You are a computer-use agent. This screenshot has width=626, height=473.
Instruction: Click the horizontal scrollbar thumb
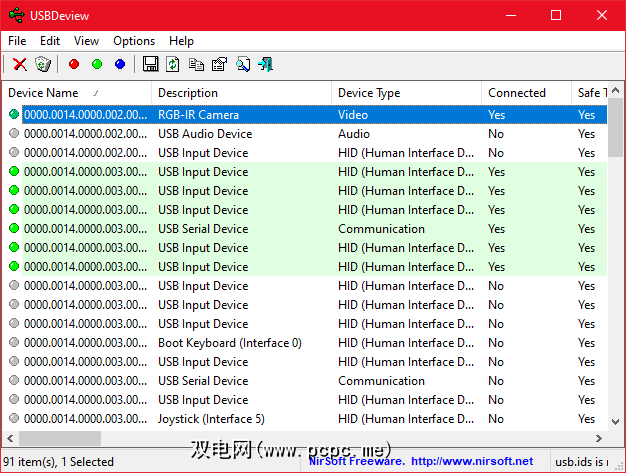60,438
